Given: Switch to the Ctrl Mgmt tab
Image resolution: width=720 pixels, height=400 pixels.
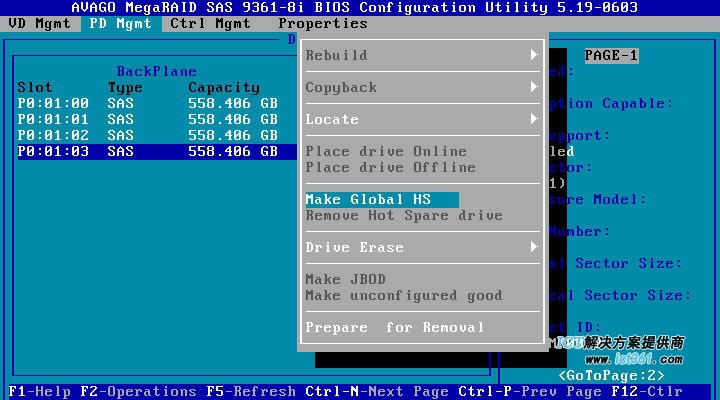Looking at the screenshot, I should pos(211,23).
